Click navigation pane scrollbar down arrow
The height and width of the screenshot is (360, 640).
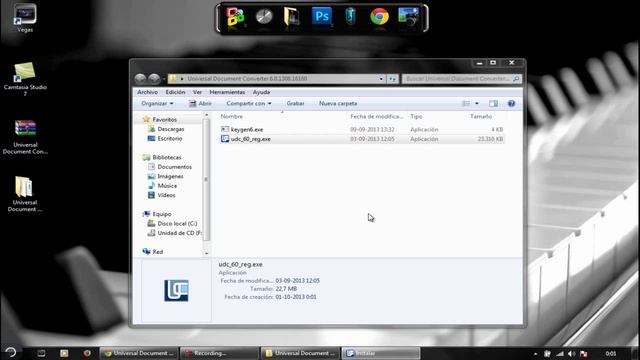207,253
